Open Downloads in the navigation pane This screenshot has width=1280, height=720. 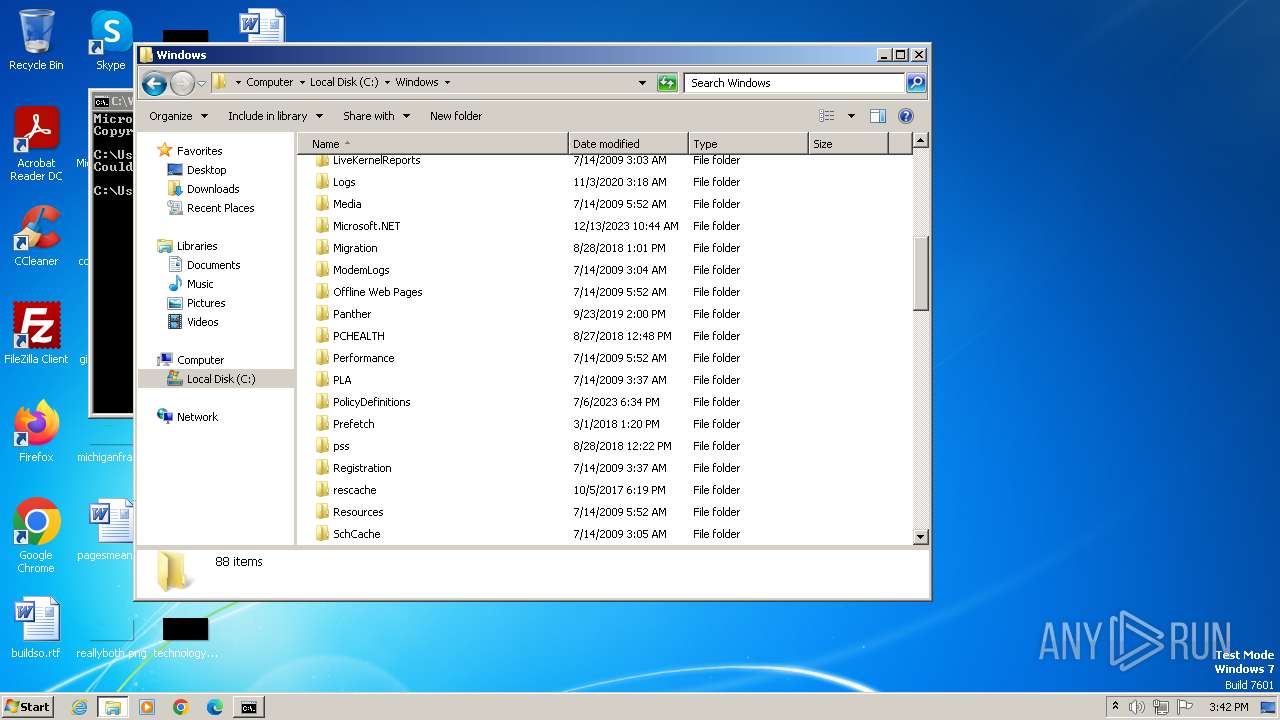(x=213, y=189)
